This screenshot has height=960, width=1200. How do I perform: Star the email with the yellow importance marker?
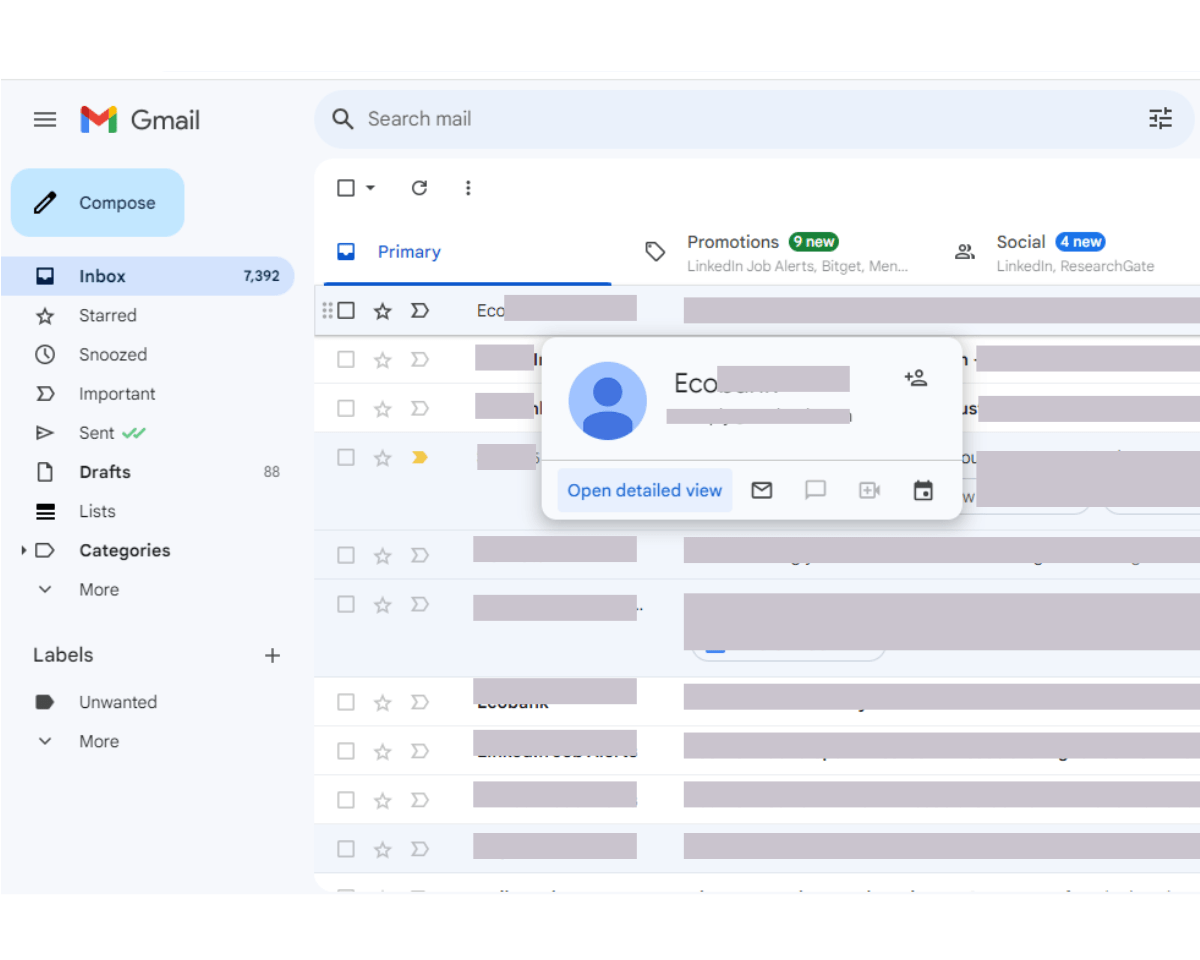tap(383, 458)
